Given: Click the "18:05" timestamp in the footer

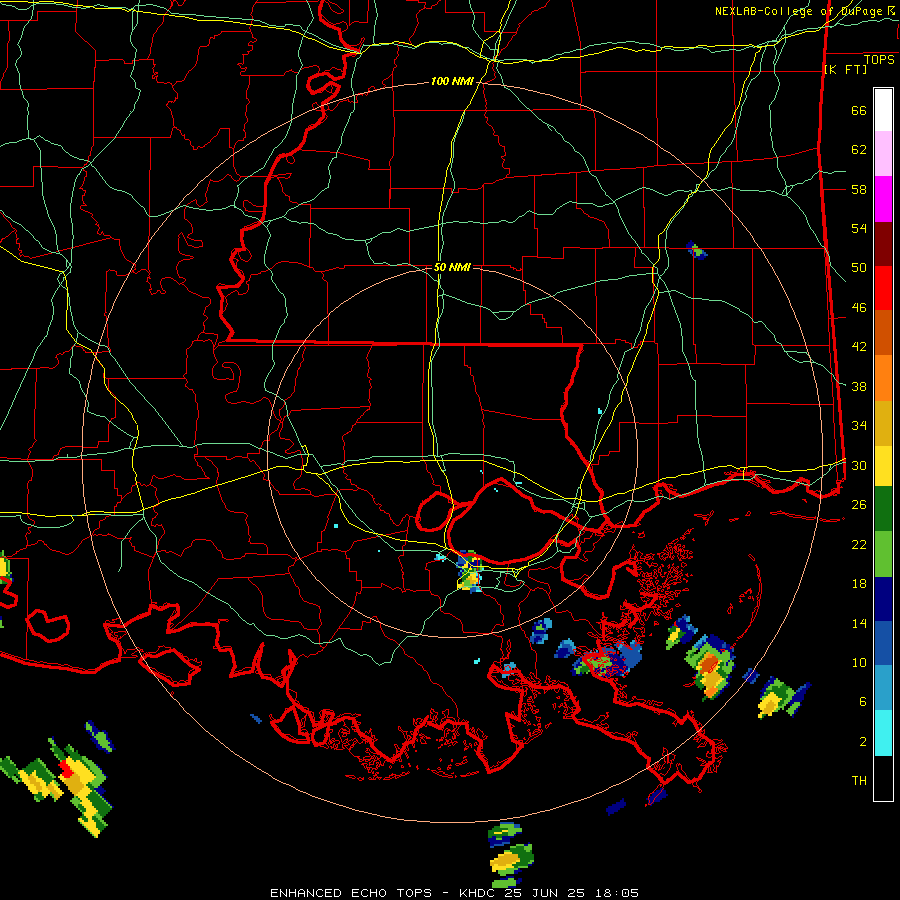Looking at the screenshot, I should pos(617,893).
